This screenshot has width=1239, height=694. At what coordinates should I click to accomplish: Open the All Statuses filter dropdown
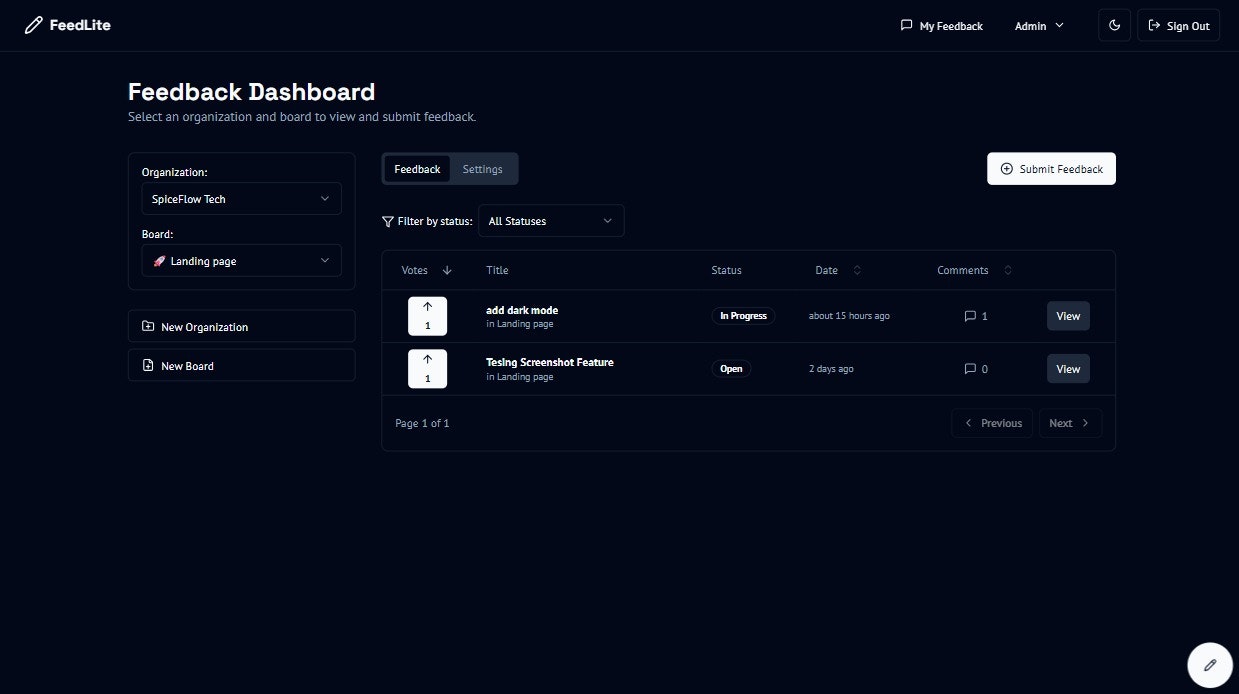coord(551,221)
